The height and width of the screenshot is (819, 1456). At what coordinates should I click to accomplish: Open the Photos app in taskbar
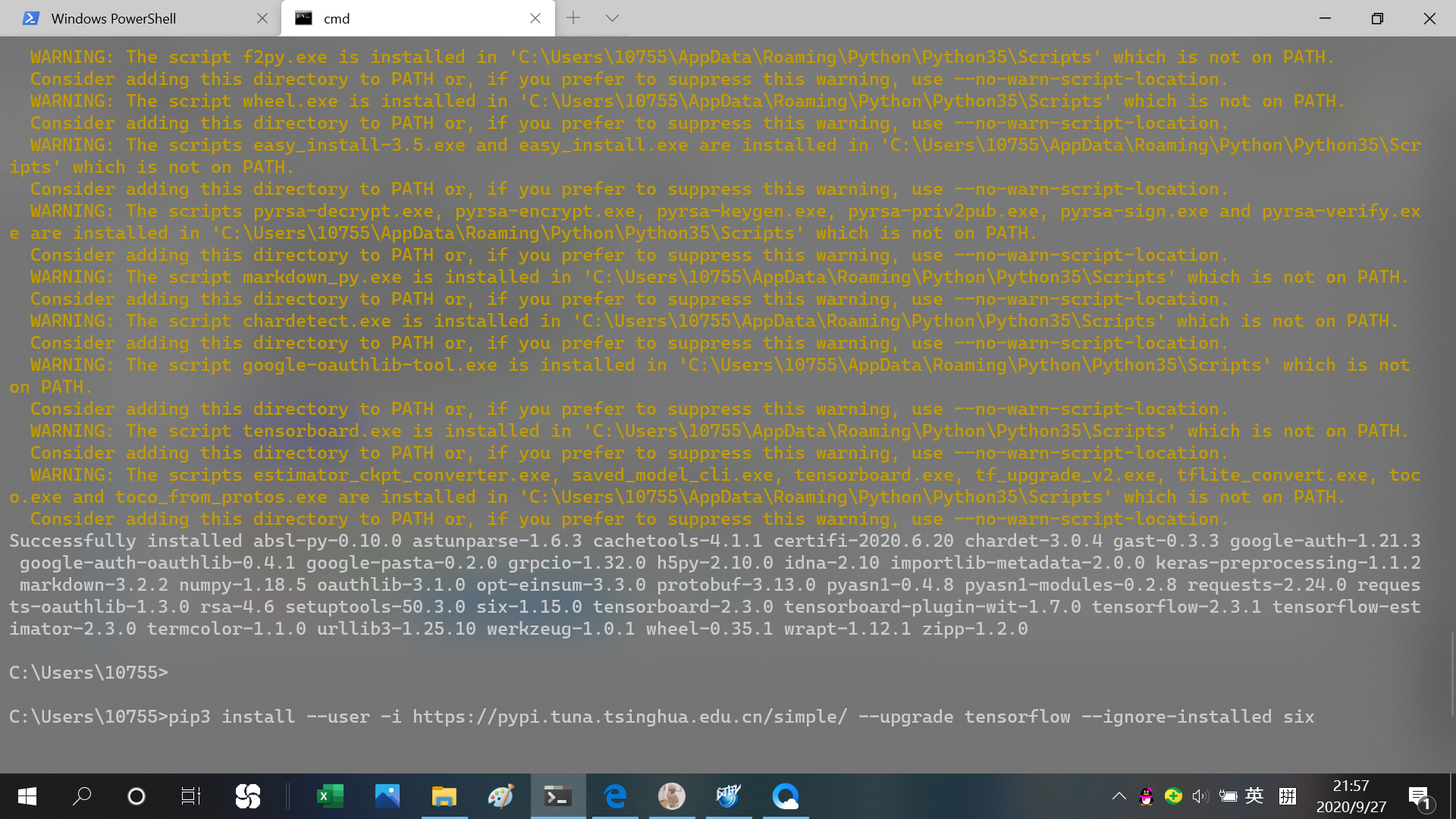(x=387, y=796)
